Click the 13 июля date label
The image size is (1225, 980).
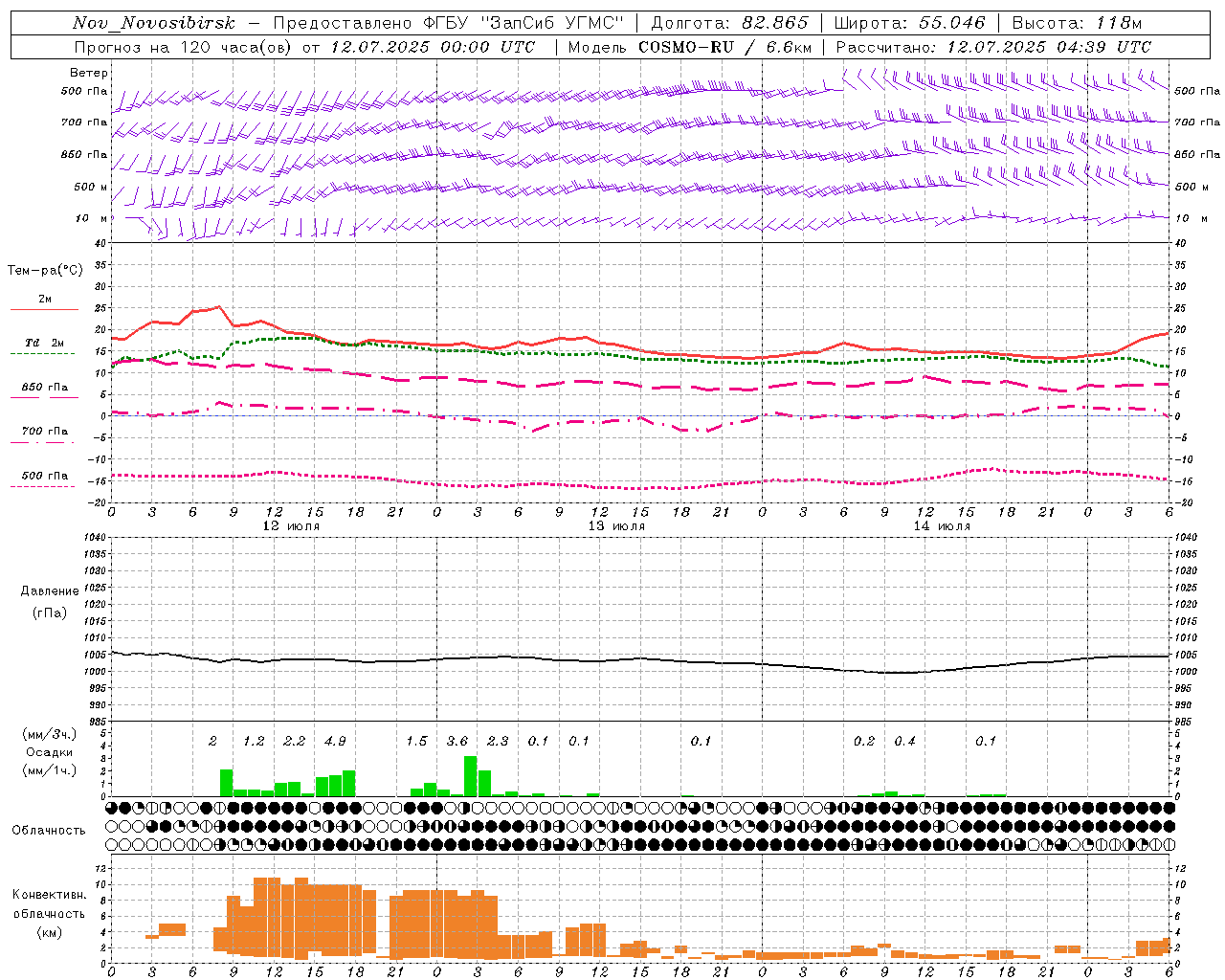point(616,525)
